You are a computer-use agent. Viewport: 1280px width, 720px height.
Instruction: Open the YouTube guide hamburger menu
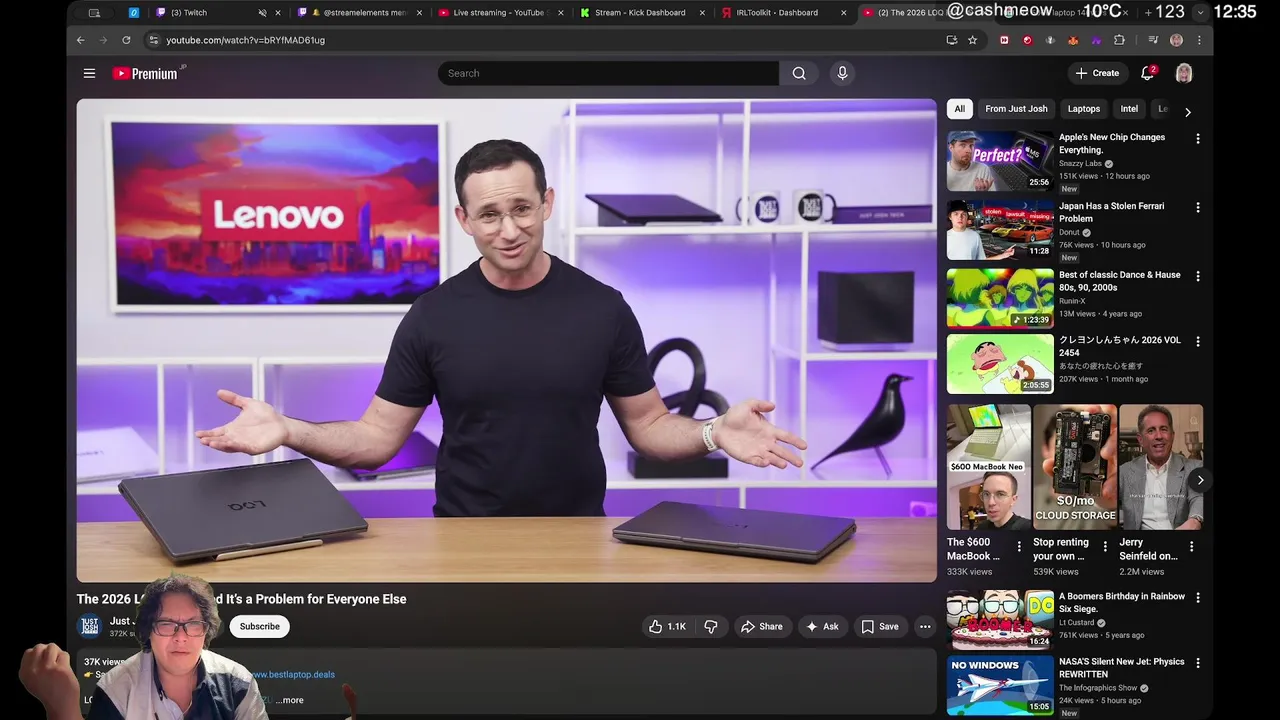pyautogui.click(x=89, y=73)
